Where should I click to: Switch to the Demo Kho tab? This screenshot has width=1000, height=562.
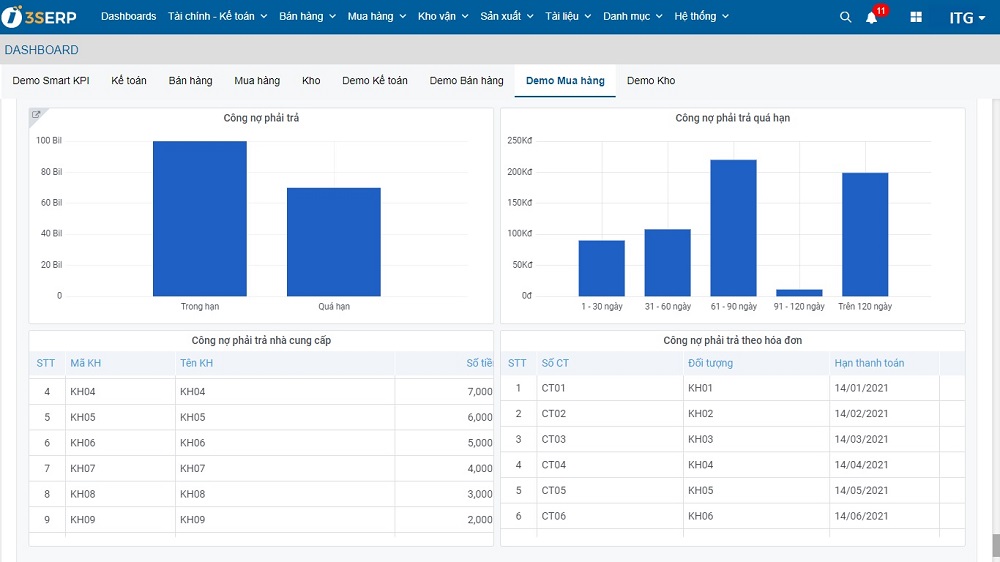pos(651,81)
